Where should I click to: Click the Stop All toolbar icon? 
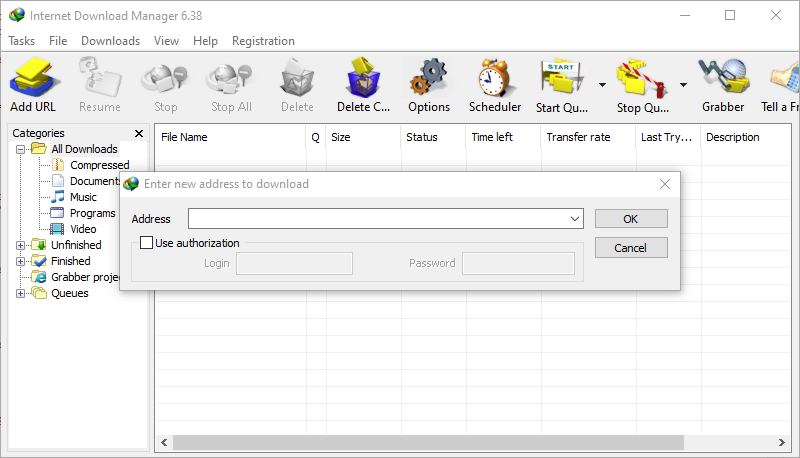231,81
